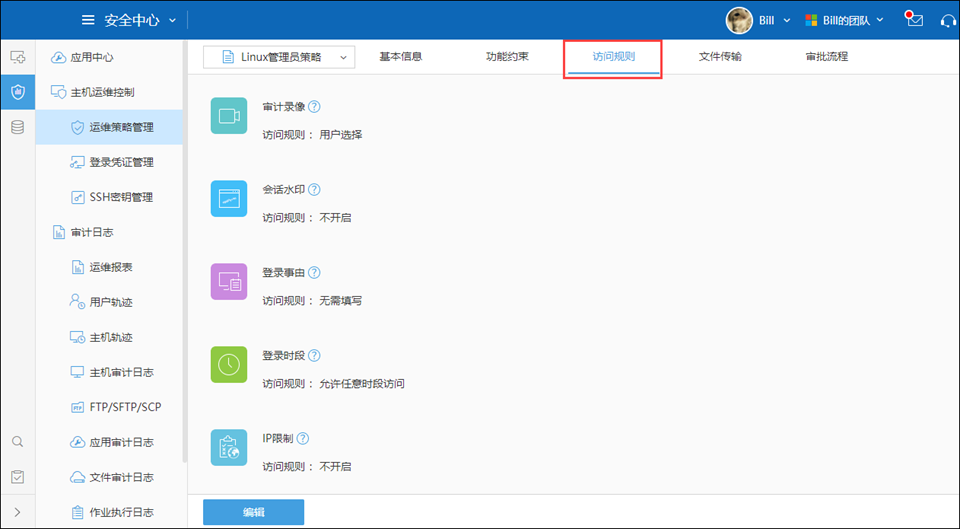The image size is (960, 529).
Task: Click the add-host monitor icon in left rail
Action: [18, 58]
